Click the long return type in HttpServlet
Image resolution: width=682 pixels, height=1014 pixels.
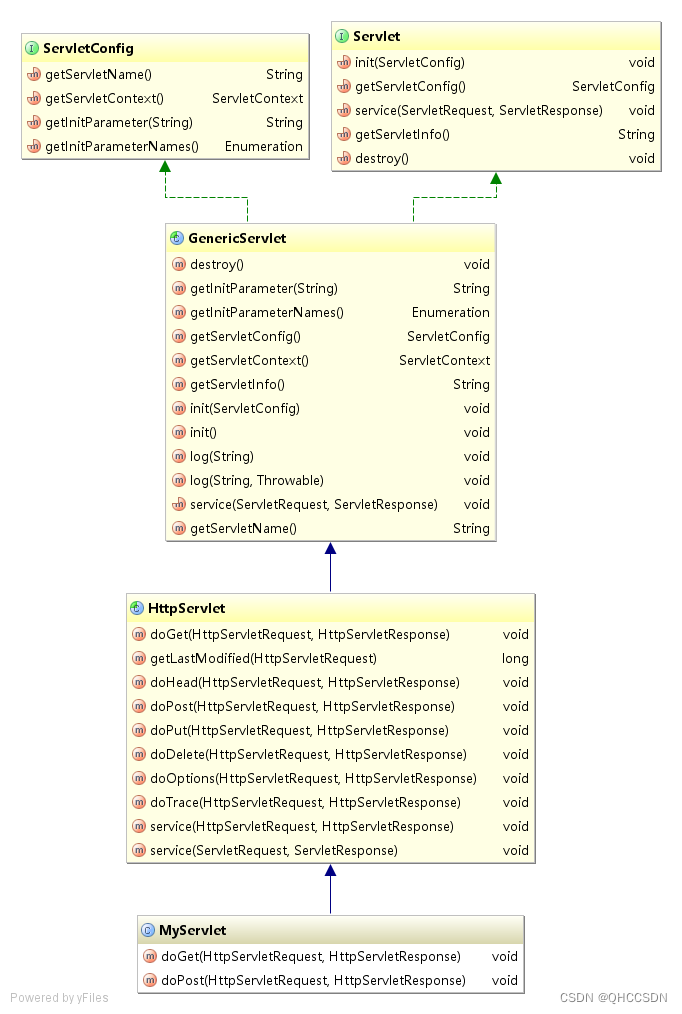click(x=515, y=658)
